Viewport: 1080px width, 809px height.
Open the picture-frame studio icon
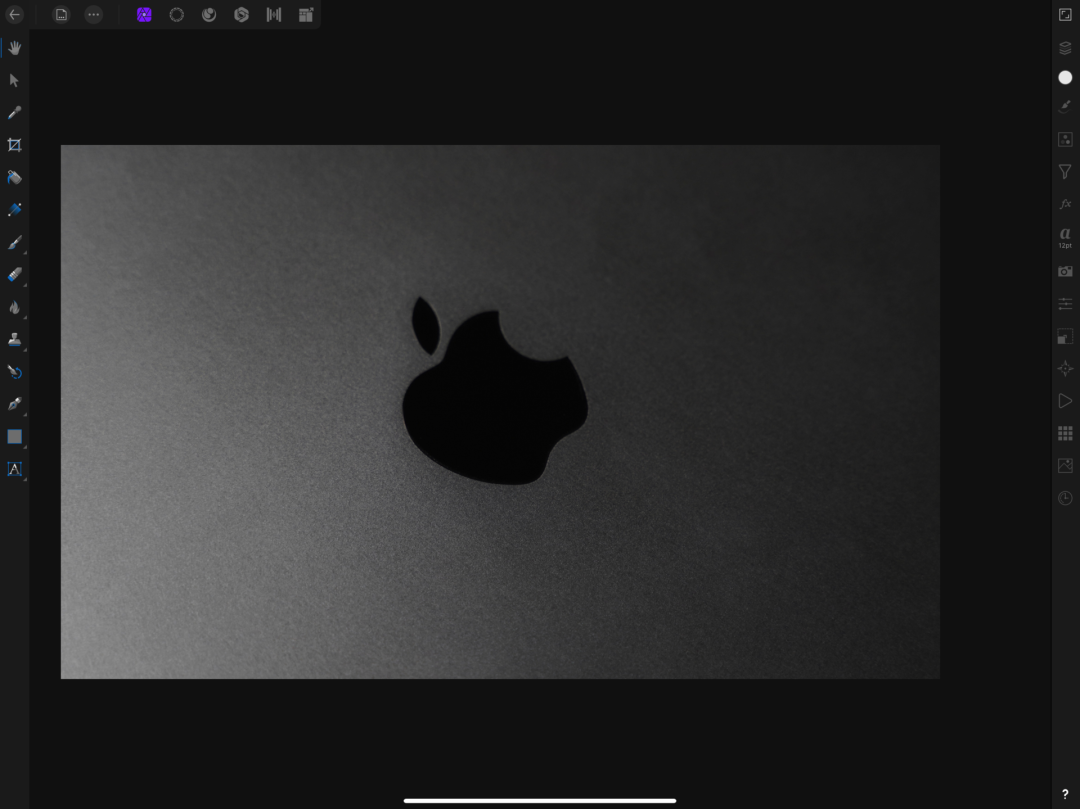[x=1065, y=465]
